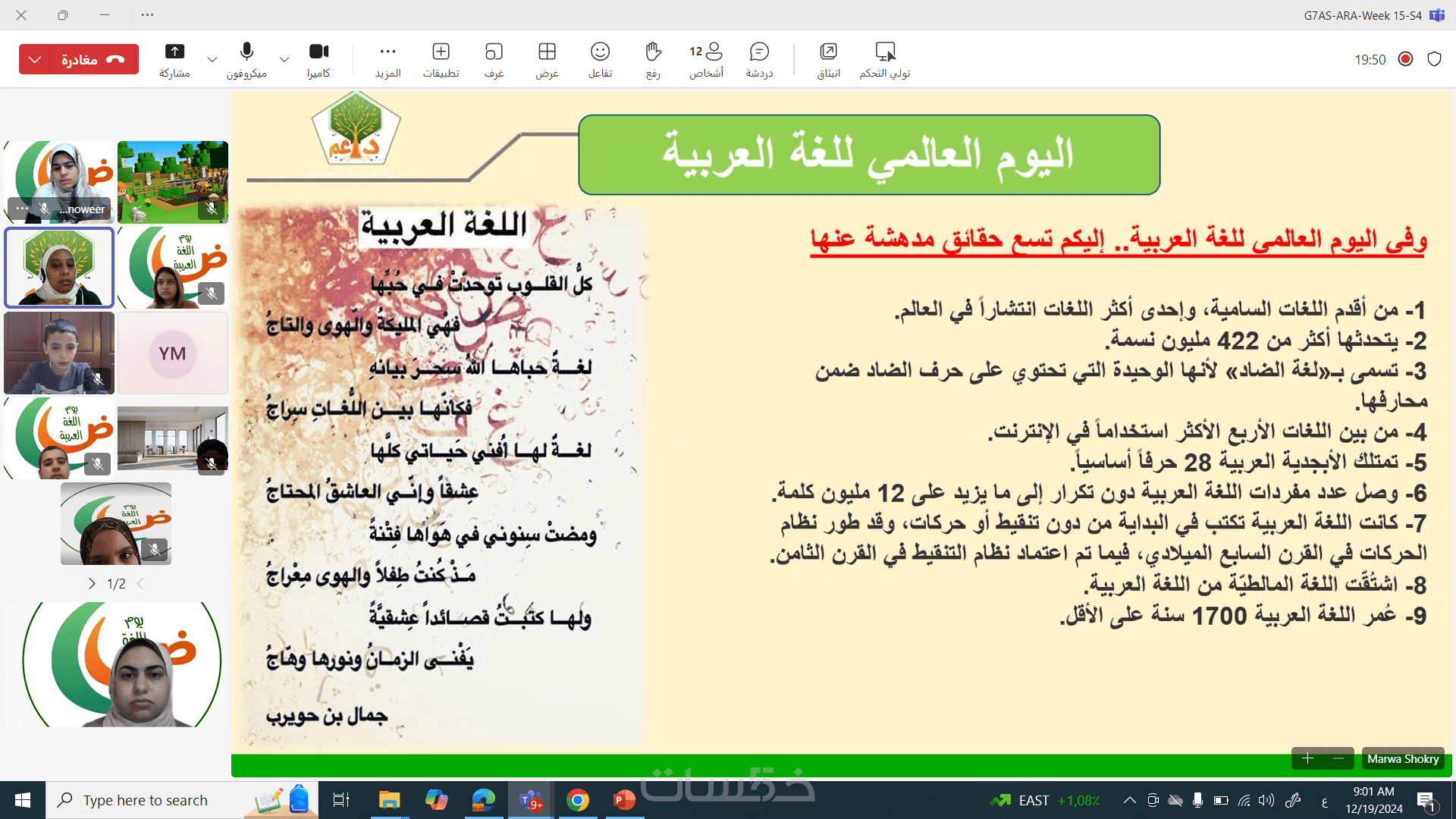Image resolution: width=1456 pixels, height=819 pixels.
Task: Go to next participants page arrow
Action: 92,583
